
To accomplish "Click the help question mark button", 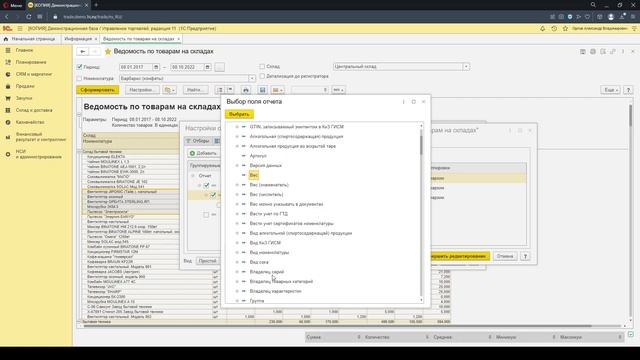I will pyautogui.click(x=628, y=90).
